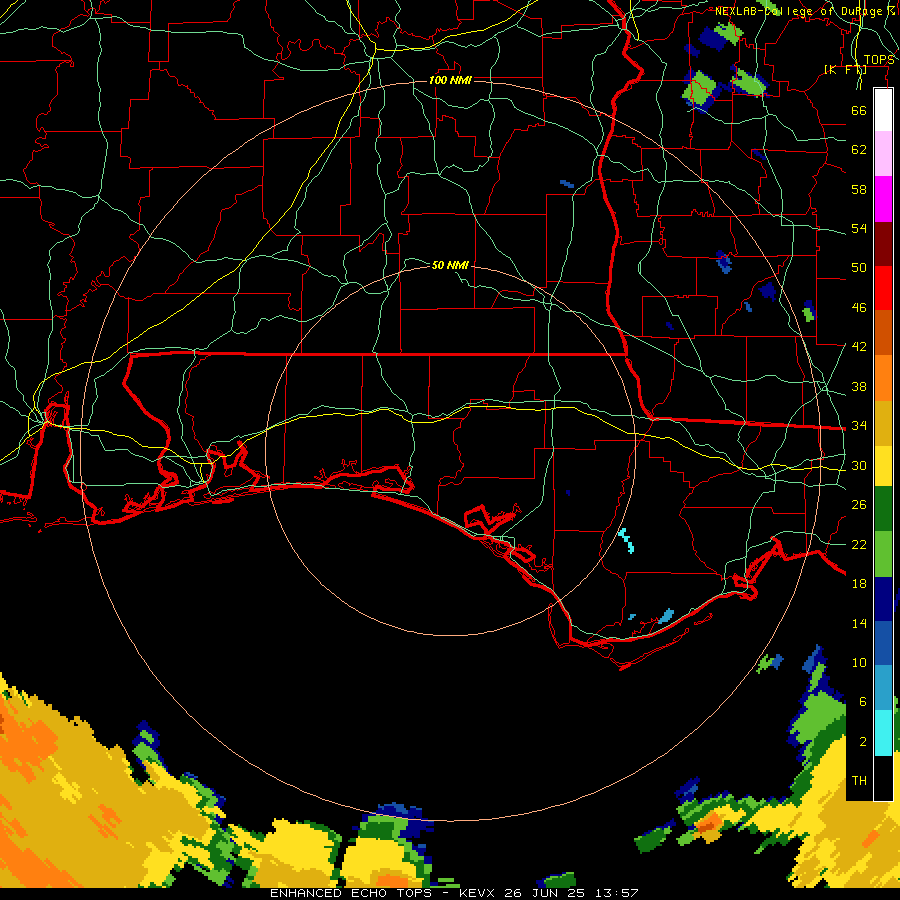The height and width of the screenshot is (900, 900).
Task: Click the legend value 30
Action: point(859,465)
